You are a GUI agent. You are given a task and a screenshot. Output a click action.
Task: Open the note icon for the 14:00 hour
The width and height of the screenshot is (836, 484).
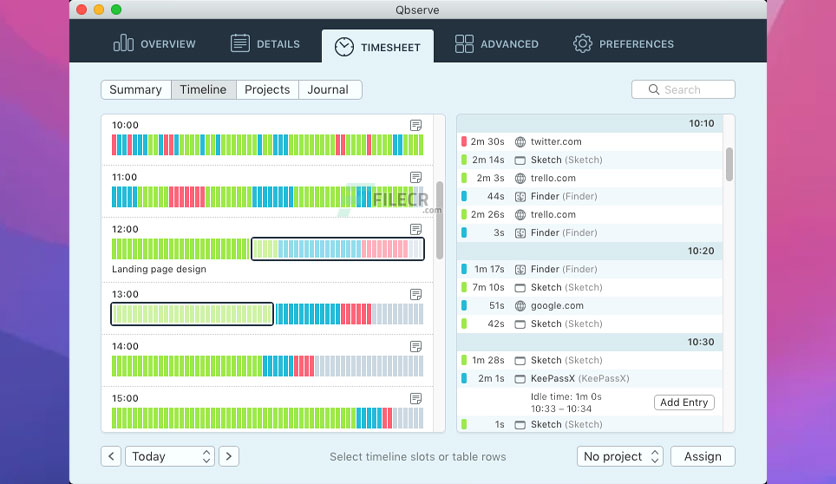pos(416,346)
